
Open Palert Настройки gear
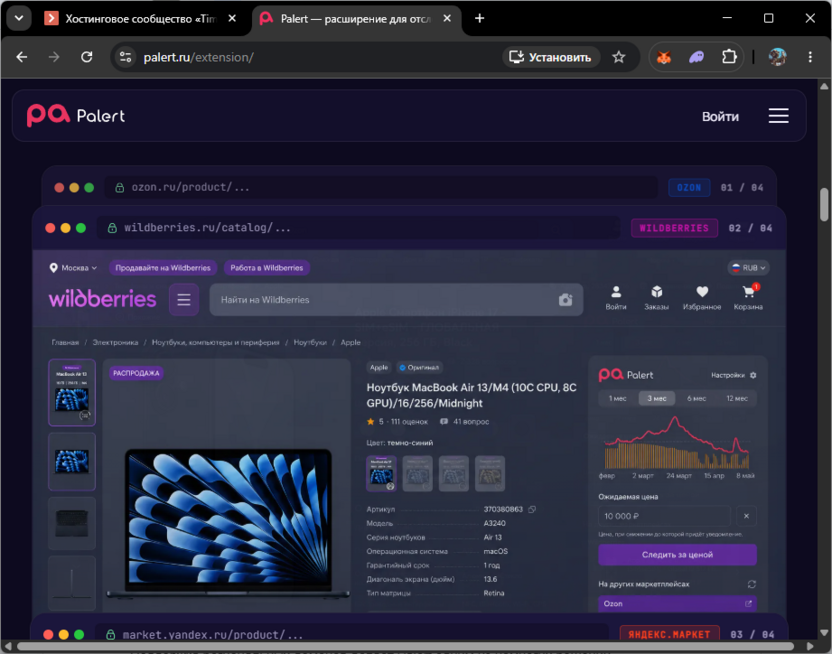click(x=733, y=375)
